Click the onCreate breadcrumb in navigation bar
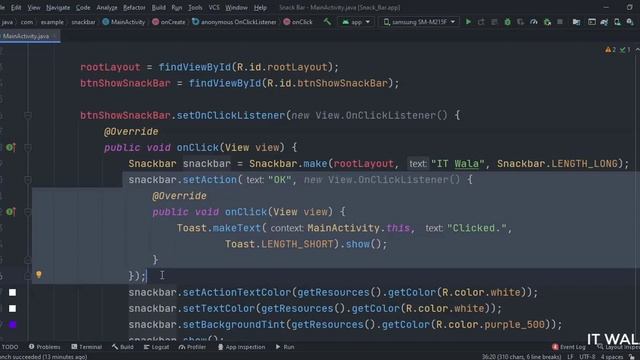 tap(169, 22)
